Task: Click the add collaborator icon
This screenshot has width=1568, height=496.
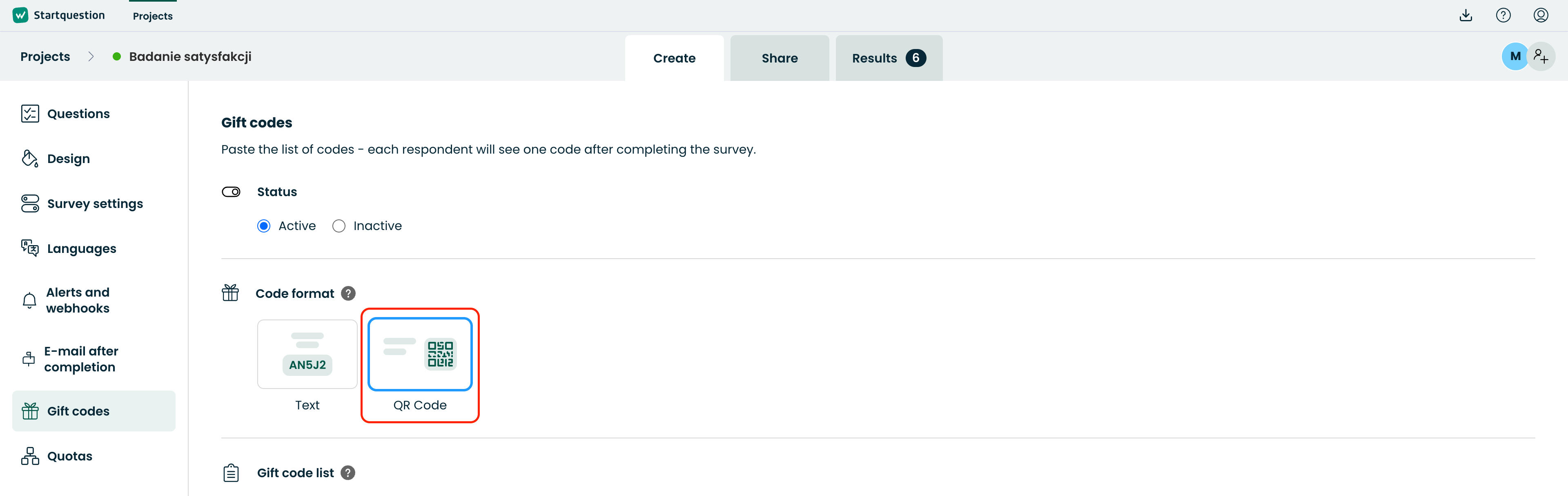Action: click(x=1541, y=57)
